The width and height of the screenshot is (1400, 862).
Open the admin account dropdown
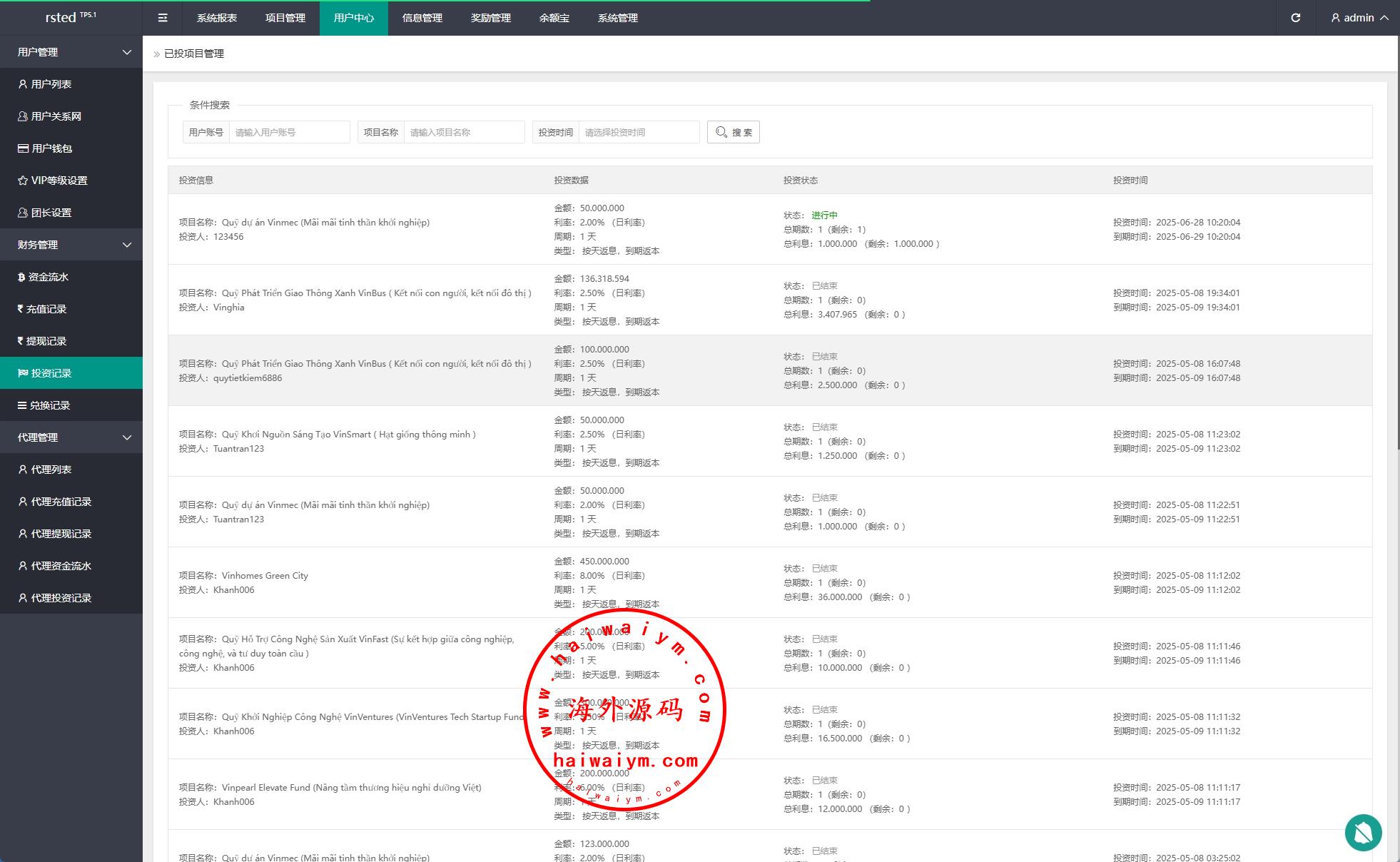pos(1359,18)
